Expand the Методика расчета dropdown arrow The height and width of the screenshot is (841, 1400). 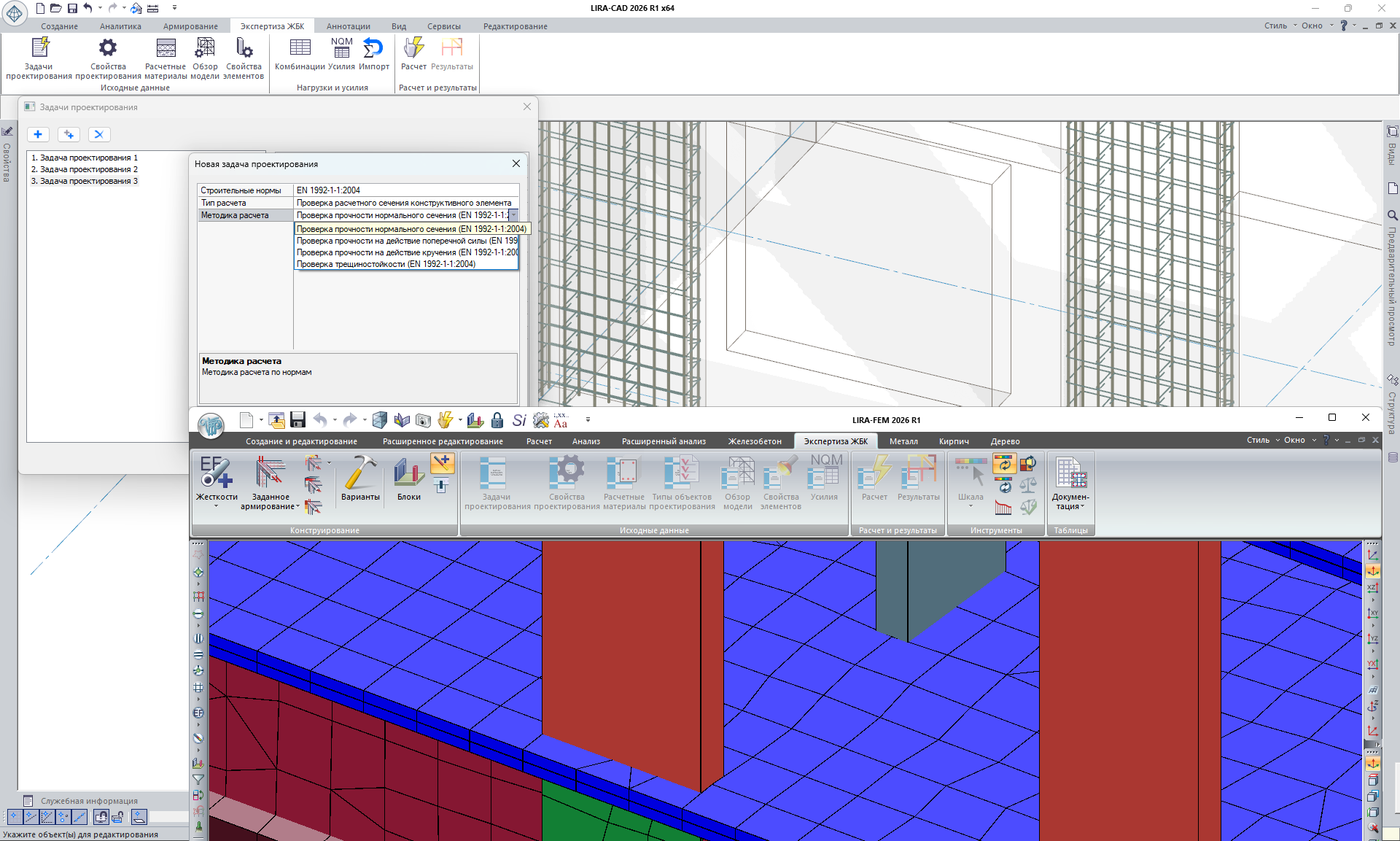514,215
